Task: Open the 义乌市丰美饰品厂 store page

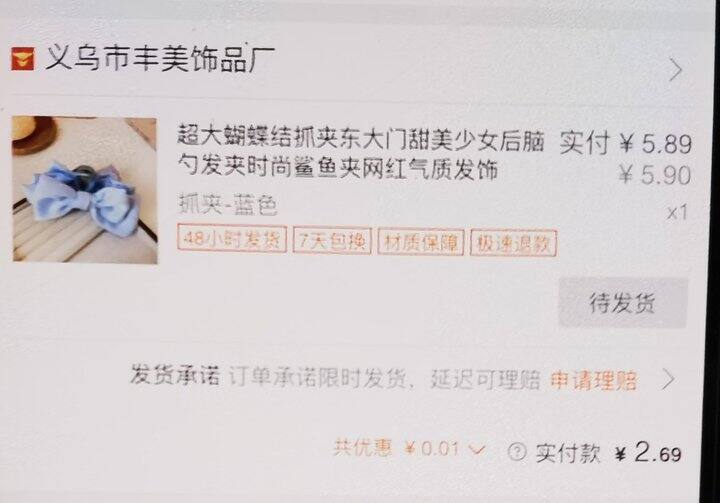Action: point(159,58)
